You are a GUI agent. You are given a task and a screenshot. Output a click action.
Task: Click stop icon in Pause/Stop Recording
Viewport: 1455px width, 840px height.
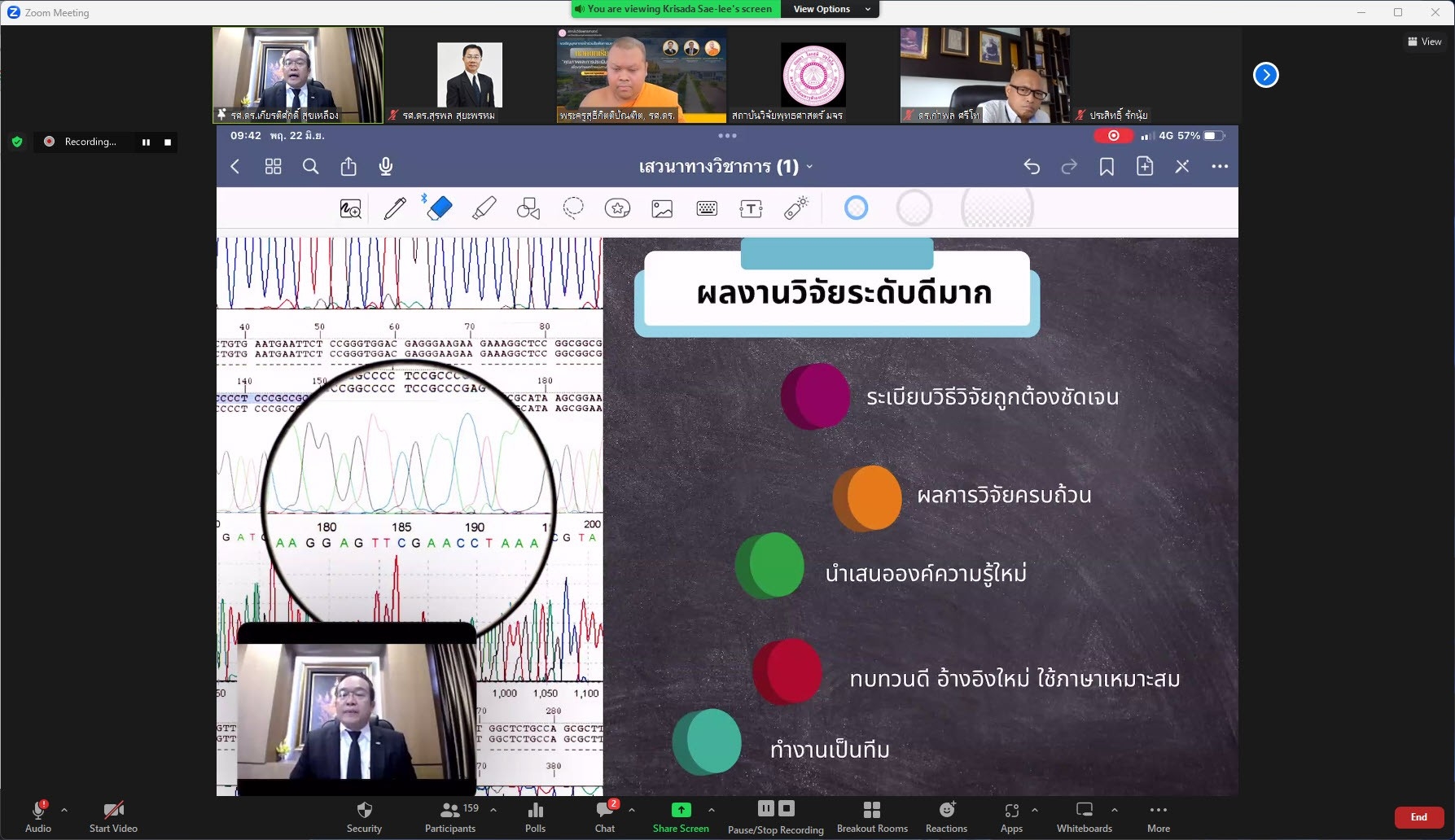tap(787, 808)
